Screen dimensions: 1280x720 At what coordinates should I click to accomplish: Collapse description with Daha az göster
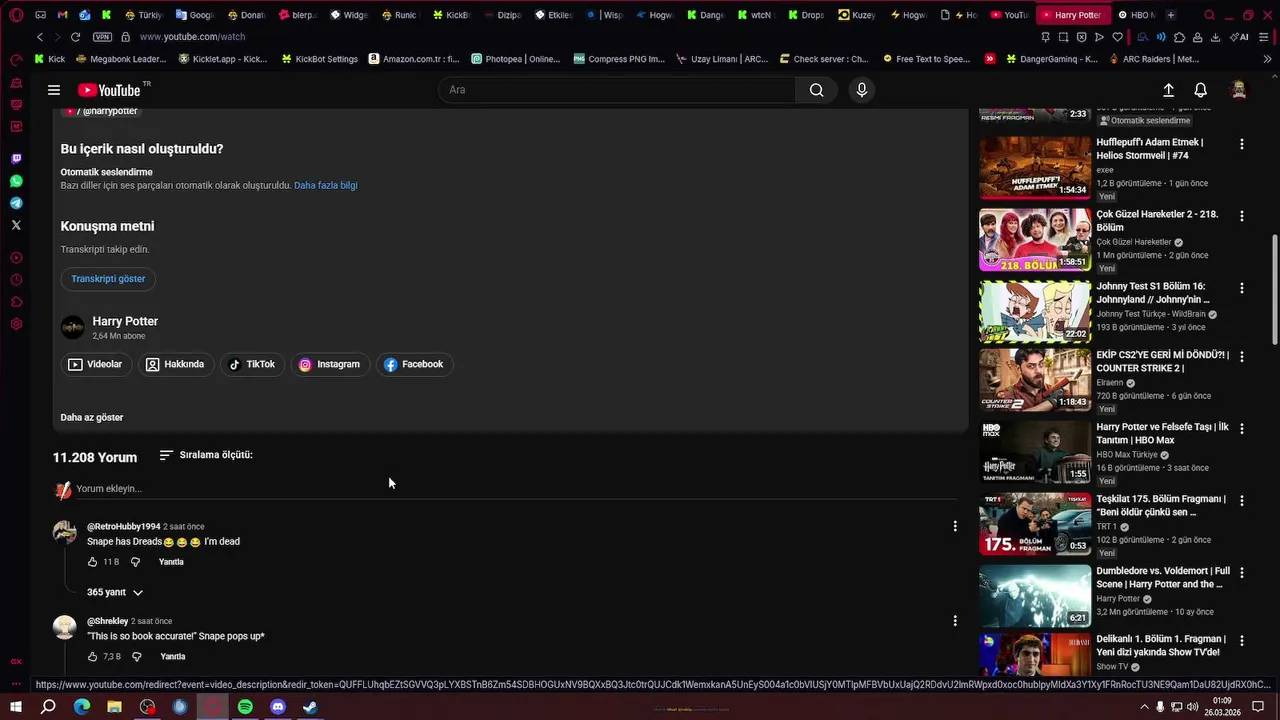pos(92,417)
